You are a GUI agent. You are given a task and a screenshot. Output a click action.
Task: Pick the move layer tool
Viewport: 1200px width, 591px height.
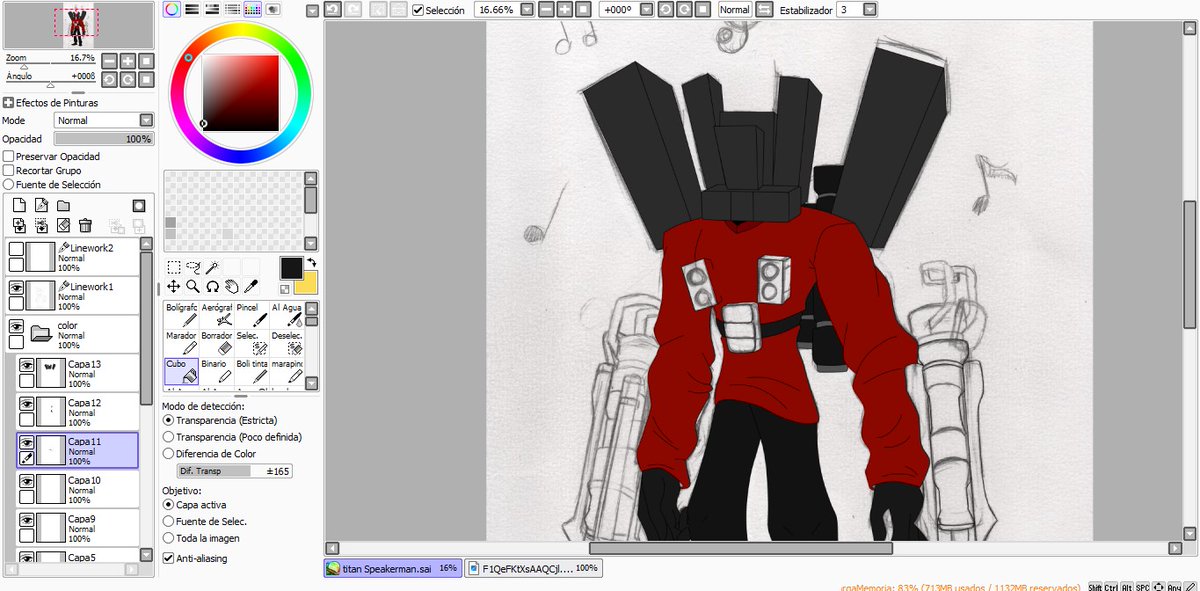click(174, 286)
